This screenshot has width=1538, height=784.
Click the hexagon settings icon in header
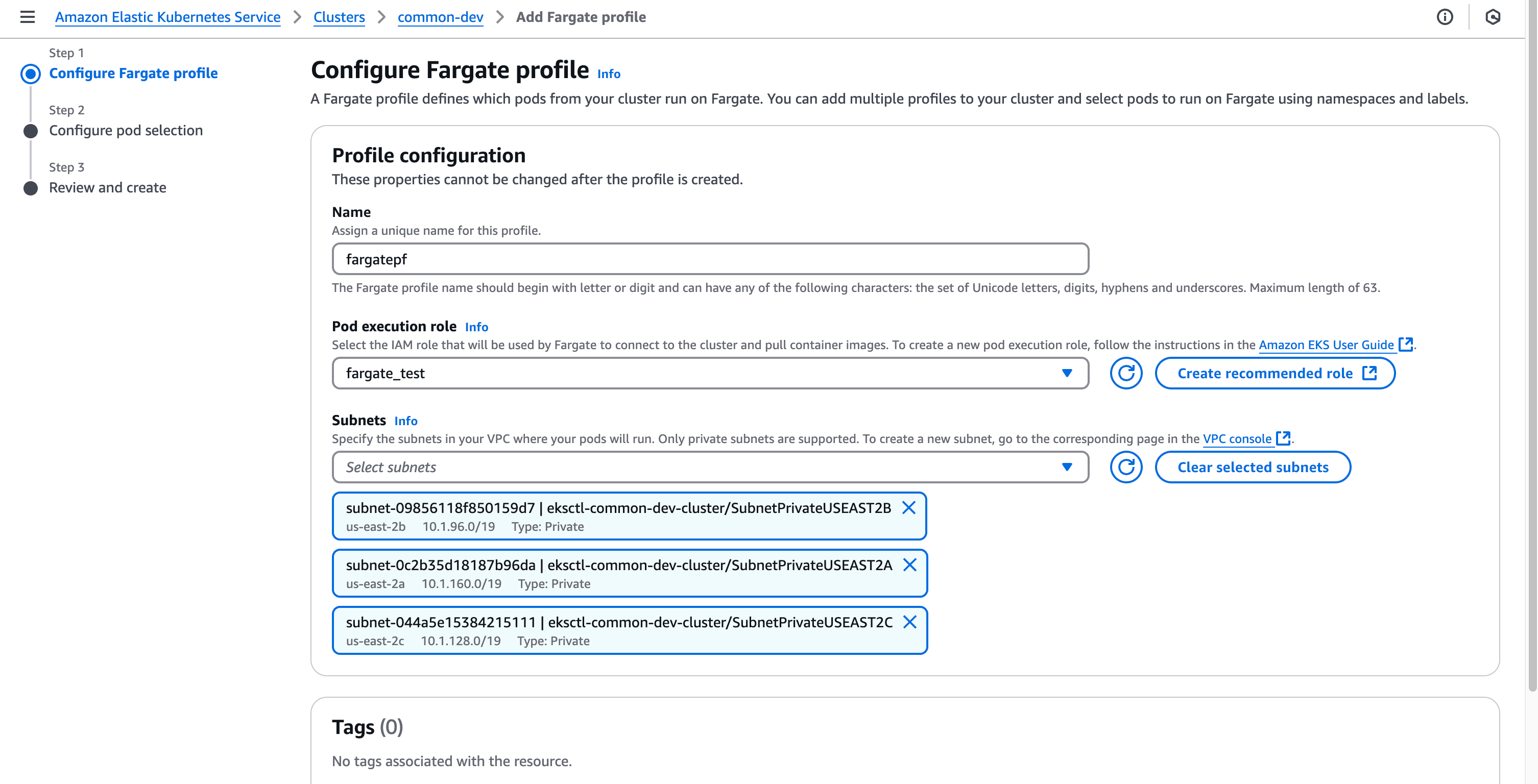1493,17
